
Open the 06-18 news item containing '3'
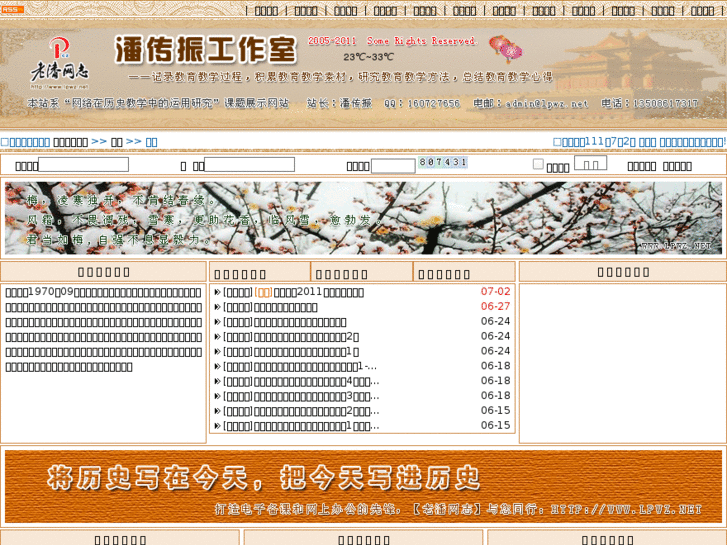pyautogui.click(x=317, y=396)
